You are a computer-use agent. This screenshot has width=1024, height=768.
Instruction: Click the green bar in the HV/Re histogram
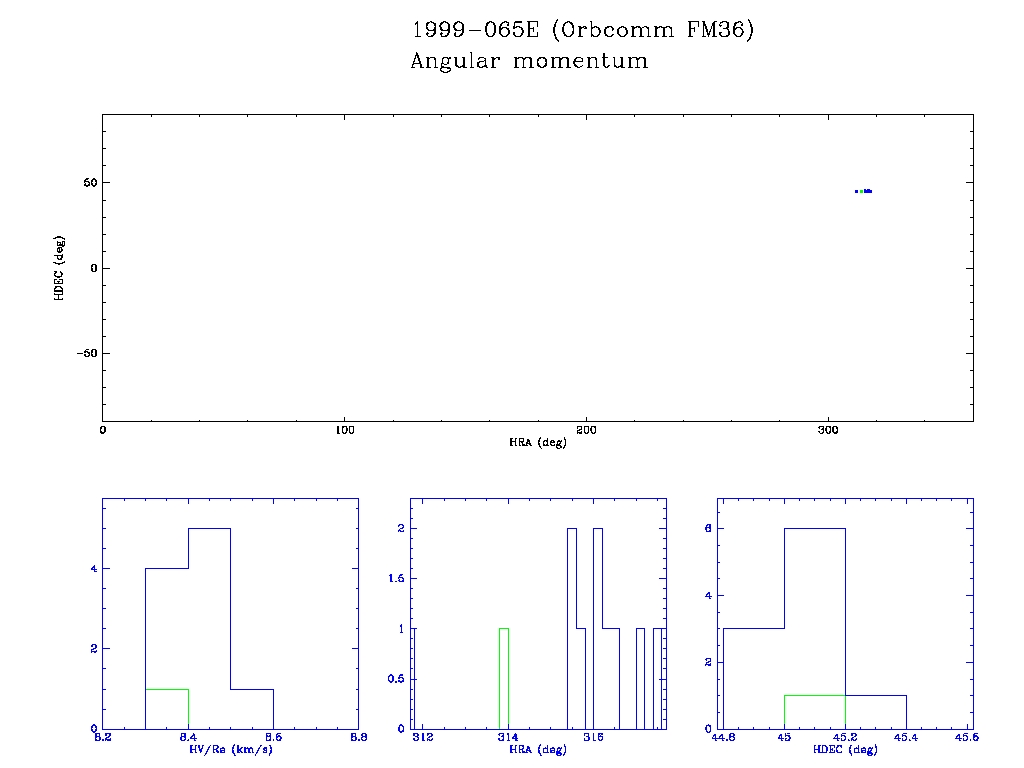pos(167,708)
